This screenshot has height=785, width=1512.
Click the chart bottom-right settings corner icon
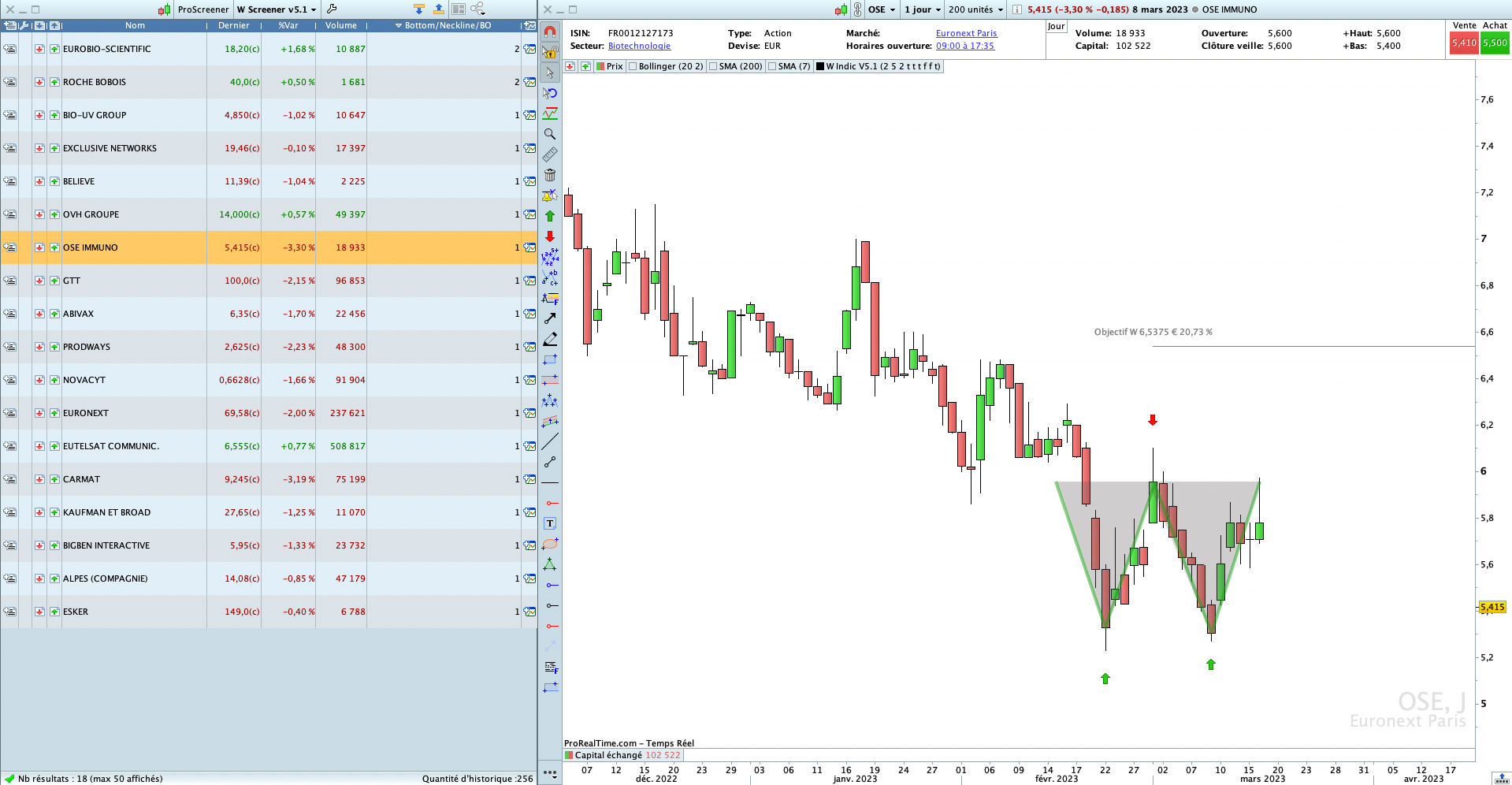1501,778
